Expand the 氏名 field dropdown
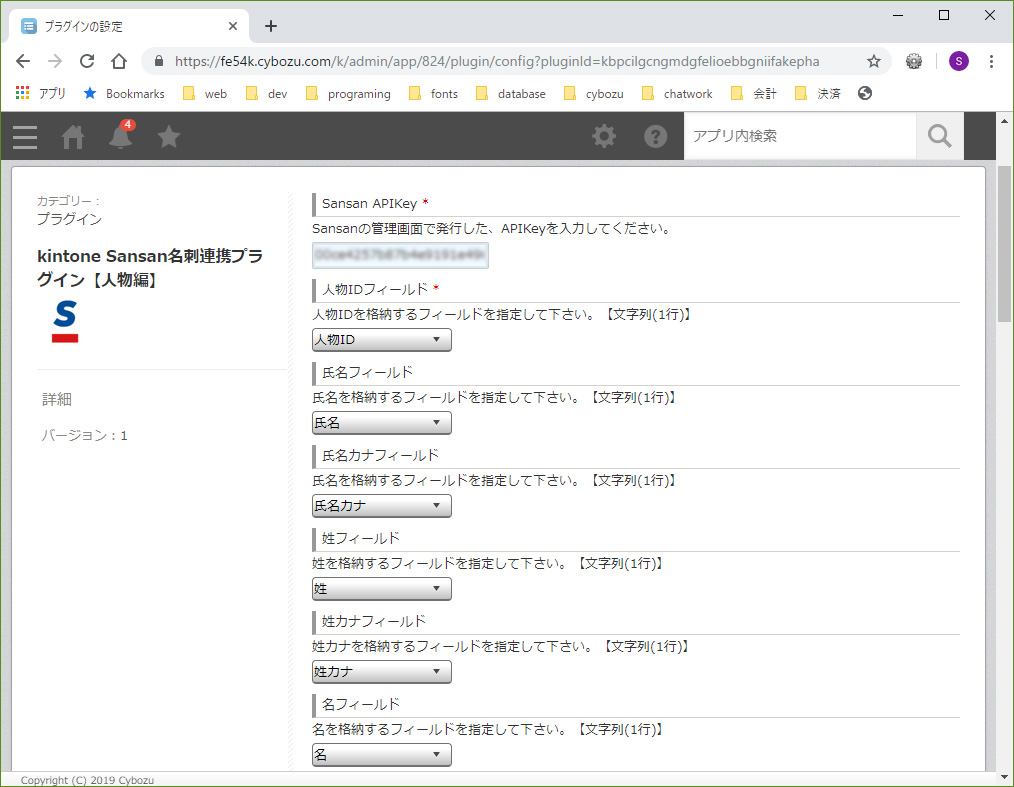Viewport: 1014px width, 787px height. pos(382,423)
